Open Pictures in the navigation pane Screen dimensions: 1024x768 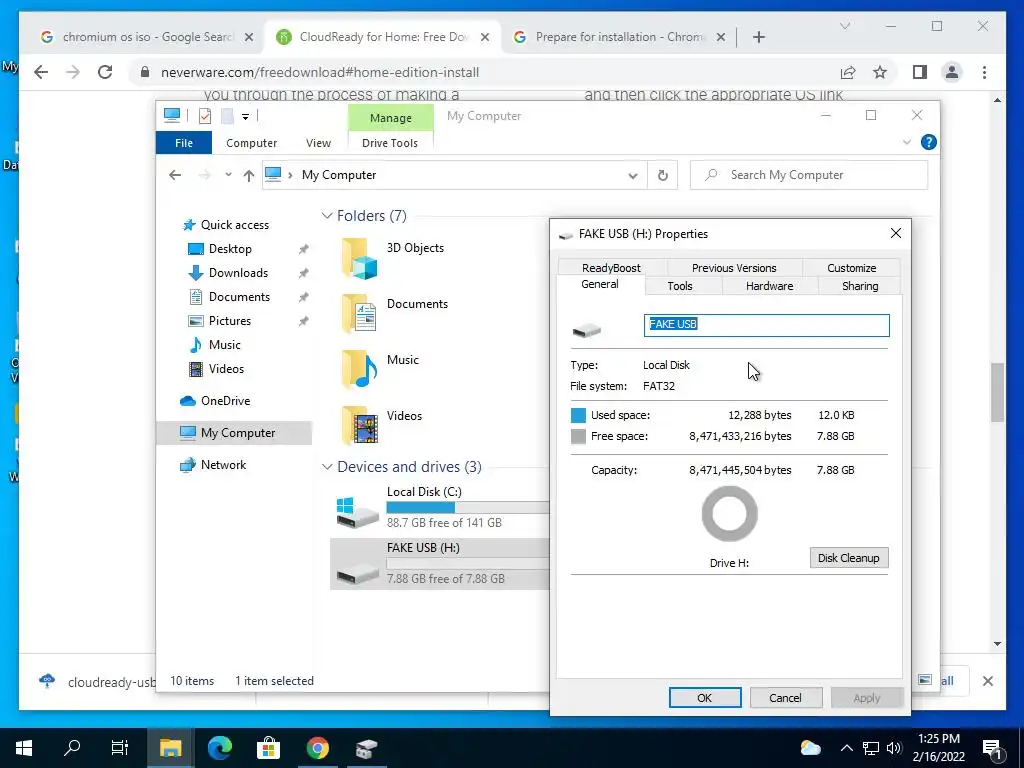[229, 321]
